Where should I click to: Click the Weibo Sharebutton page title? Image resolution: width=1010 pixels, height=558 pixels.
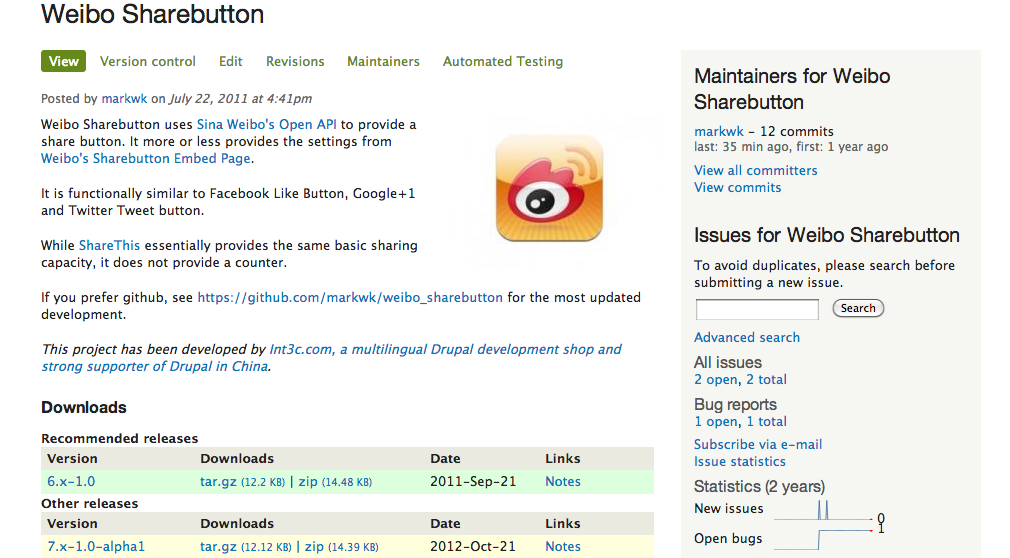(x=153, y=14)
